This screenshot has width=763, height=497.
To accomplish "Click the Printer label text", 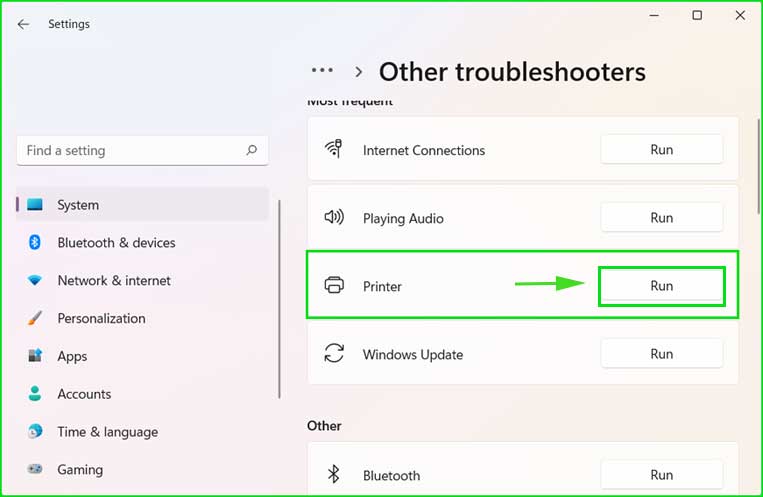I will coord(382,286).
